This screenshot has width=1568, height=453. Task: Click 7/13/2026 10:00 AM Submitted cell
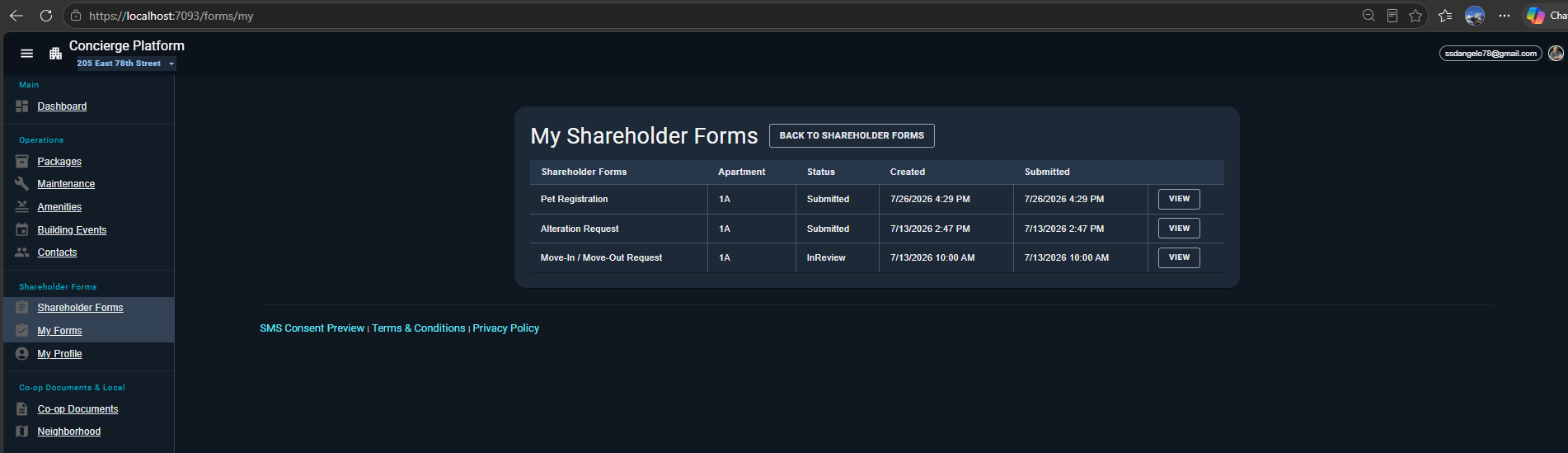[1081, 257]
